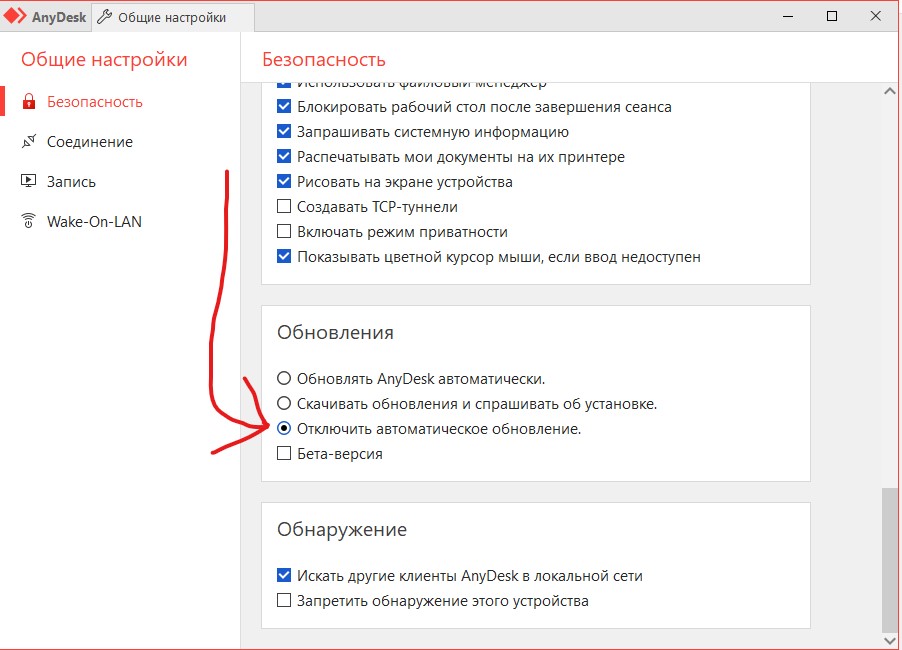Minimize the AnyDesk window

pos(788,16)
